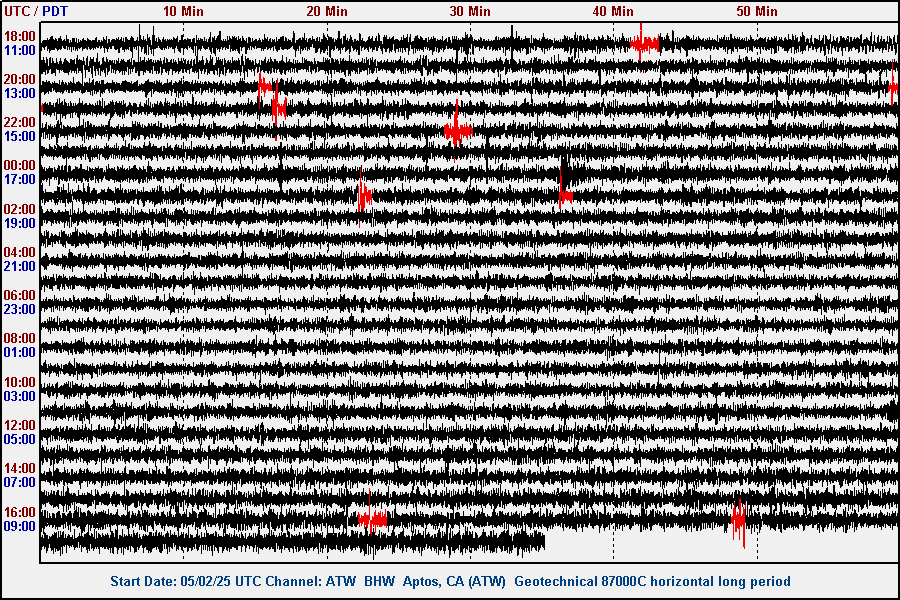Select the 03:00 PDT time label
This screenshot has width=900, height=600.
pos(20,397)
